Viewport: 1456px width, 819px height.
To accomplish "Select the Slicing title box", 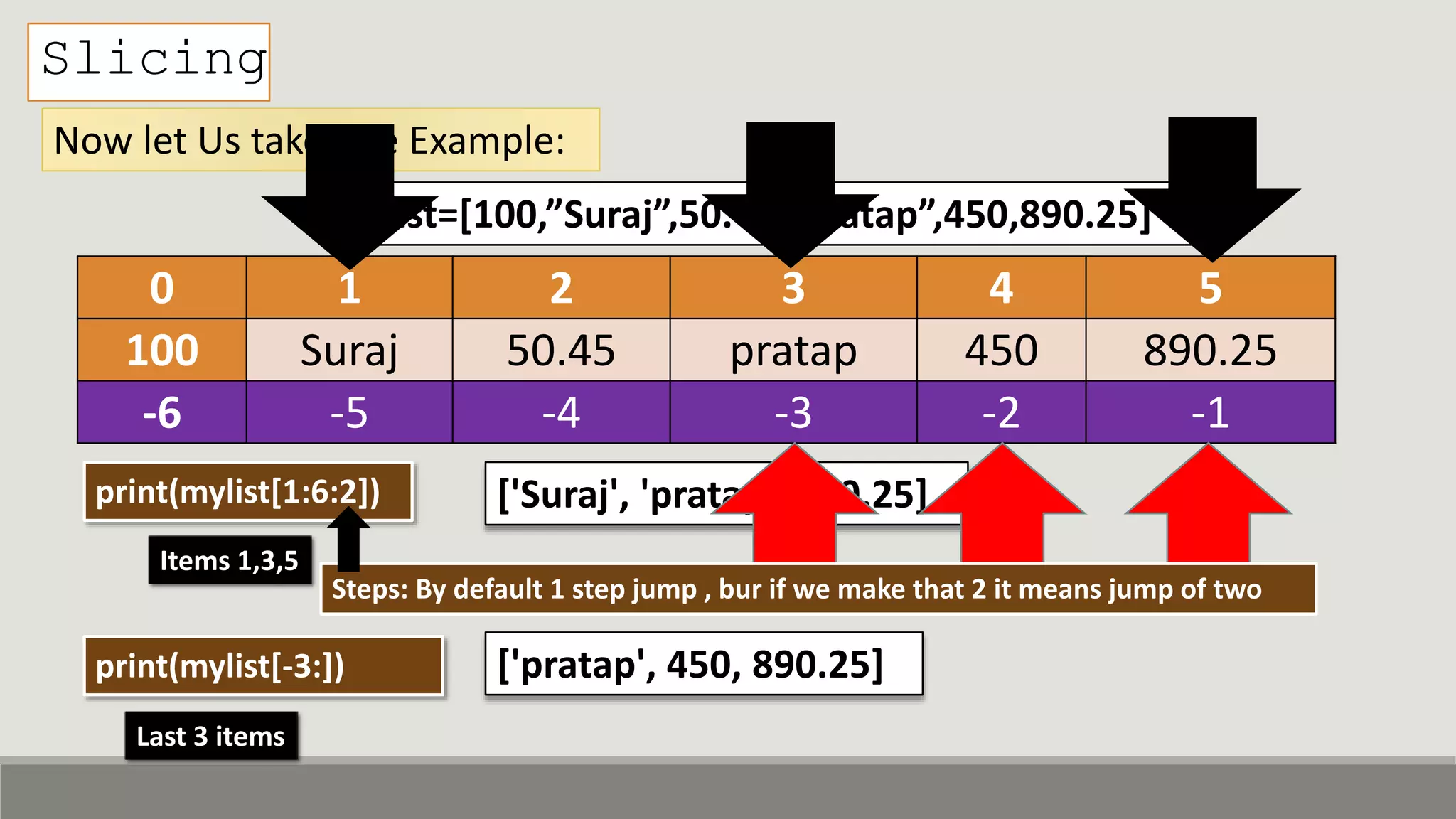I will coord(149,62).
